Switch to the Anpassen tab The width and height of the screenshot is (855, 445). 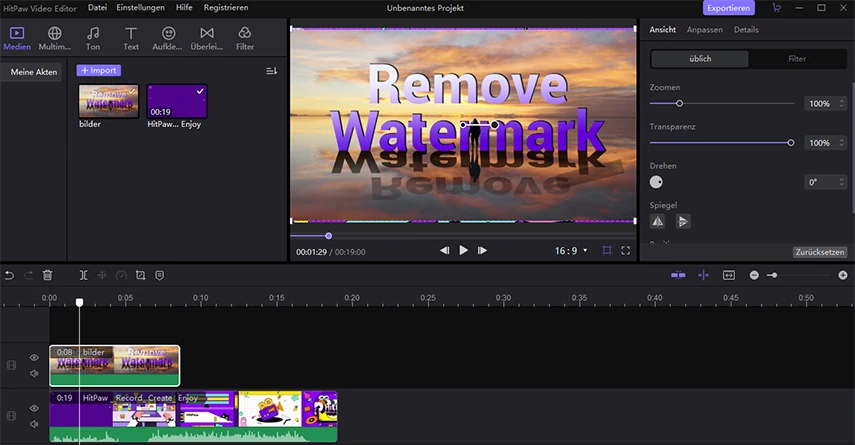pyautogui.click(x=705, y=29)
